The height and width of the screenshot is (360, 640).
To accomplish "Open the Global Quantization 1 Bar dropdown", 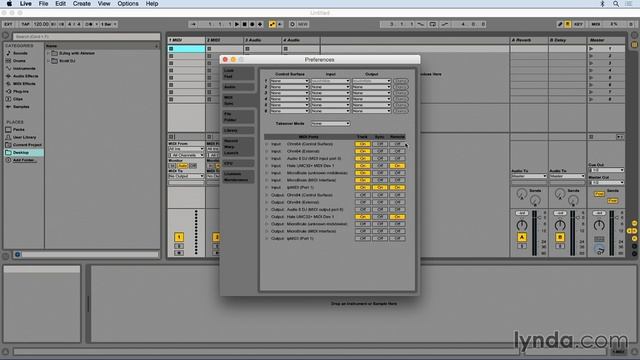I will 108,24.
